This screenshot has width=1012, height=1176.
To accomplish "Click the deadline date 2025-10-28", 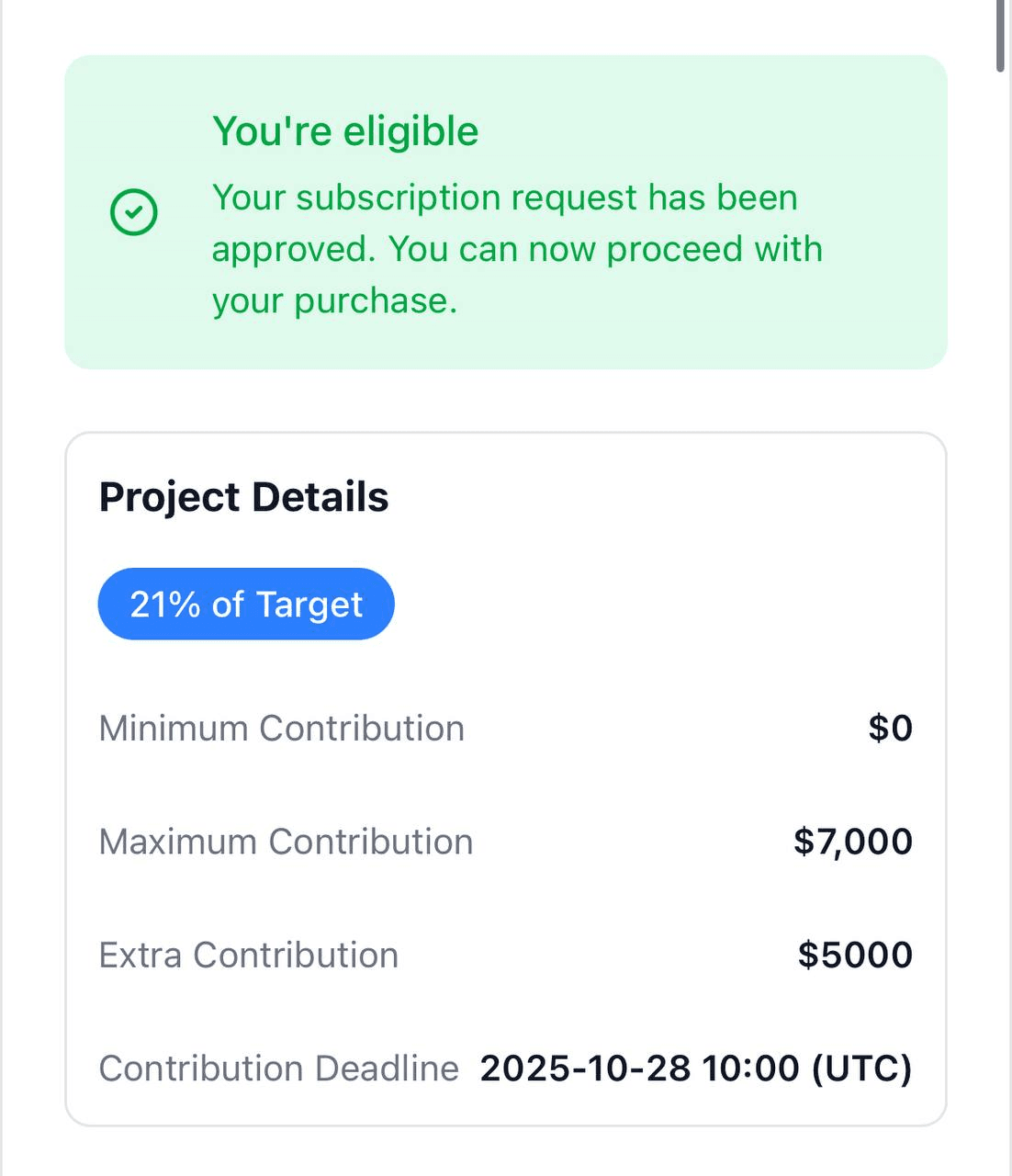I will (585, 1069).
